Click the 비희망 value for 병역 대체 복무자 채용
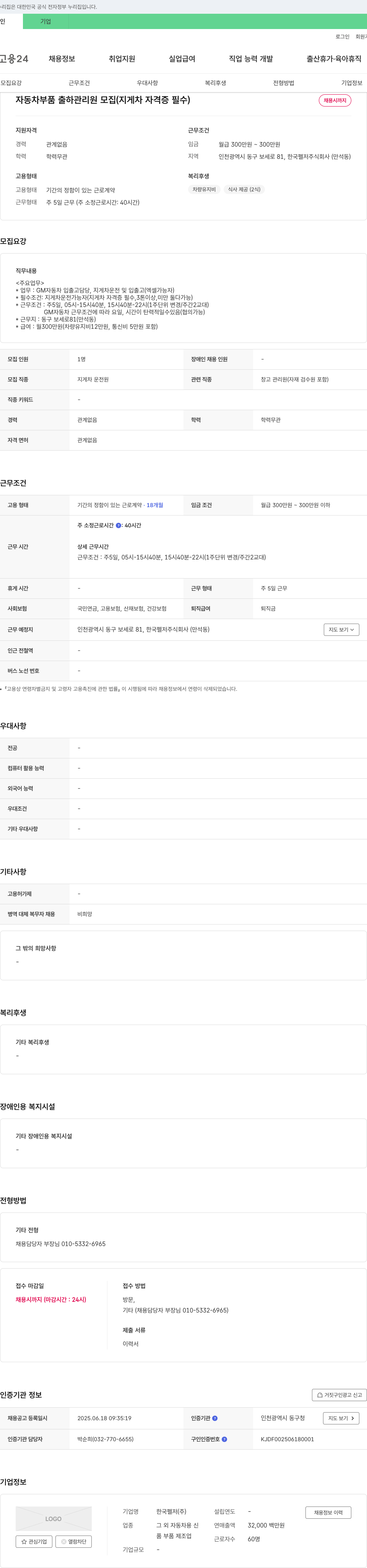This screenshot has height=1568, width=367. 85,914
